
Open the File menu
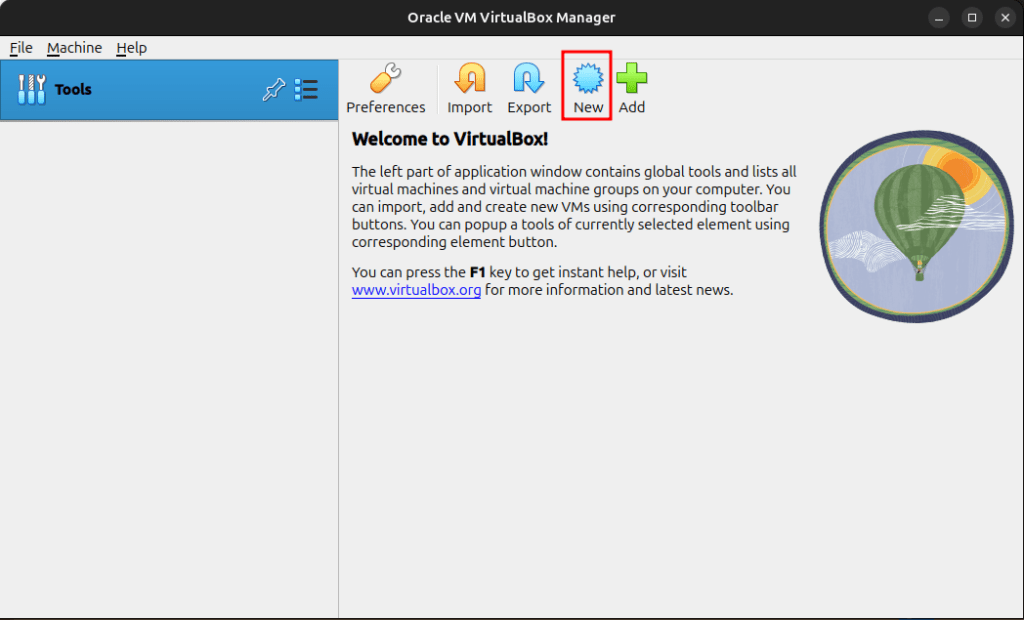(21, 48)
